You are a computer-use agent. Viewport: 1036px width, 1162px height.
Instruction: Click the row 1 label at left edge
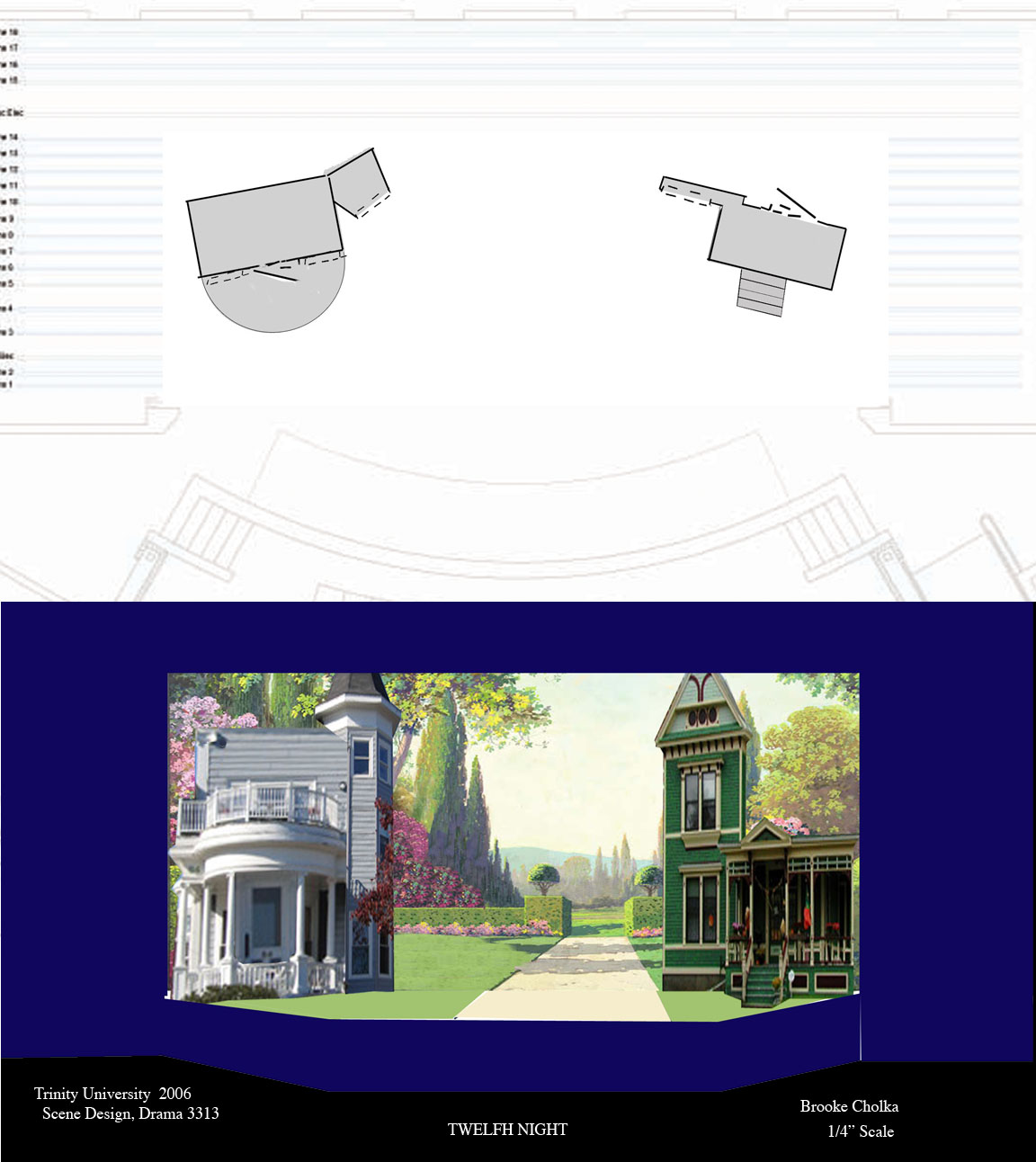coord(7,385)
